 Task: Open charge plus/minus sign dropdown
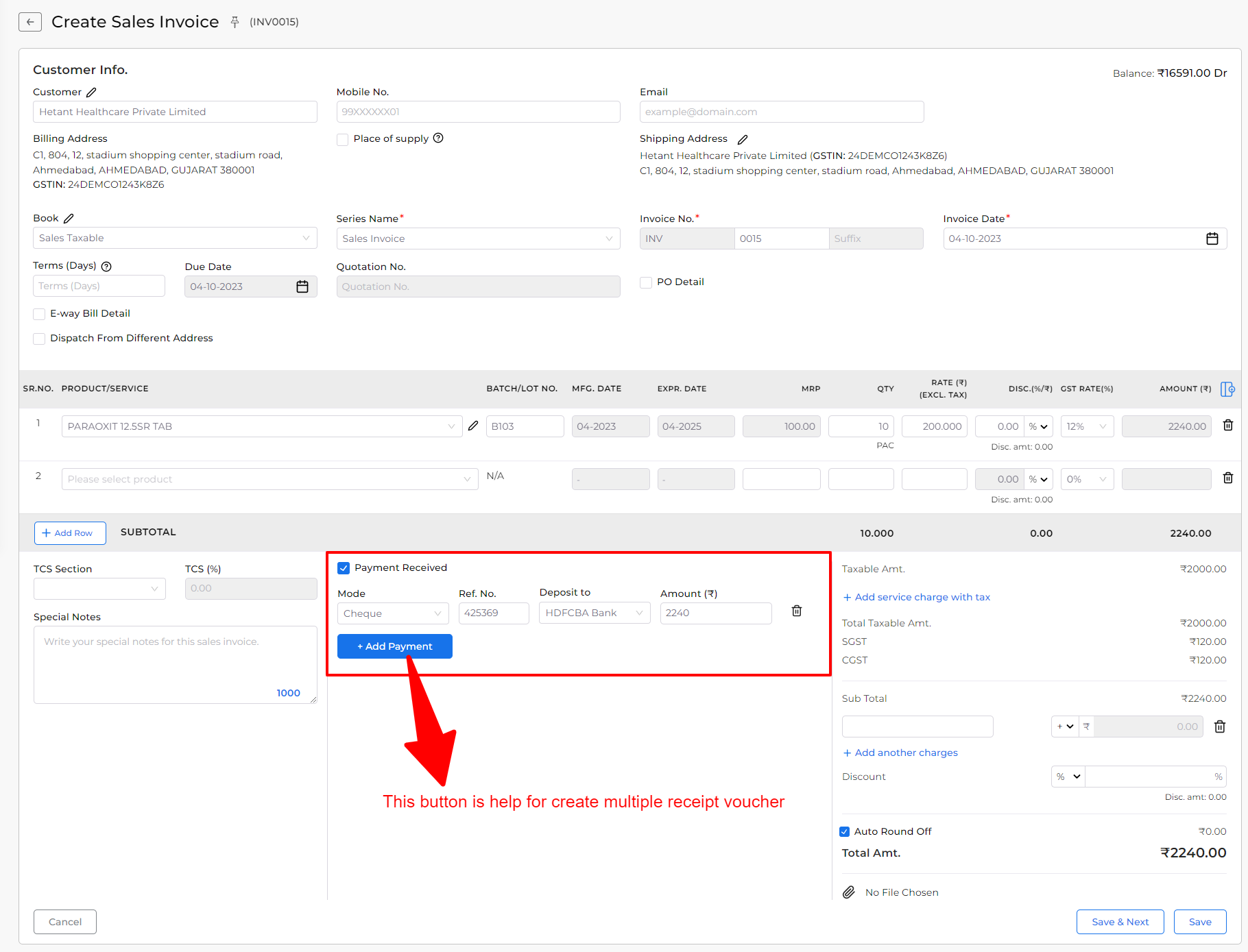[x=1065, y=727]
